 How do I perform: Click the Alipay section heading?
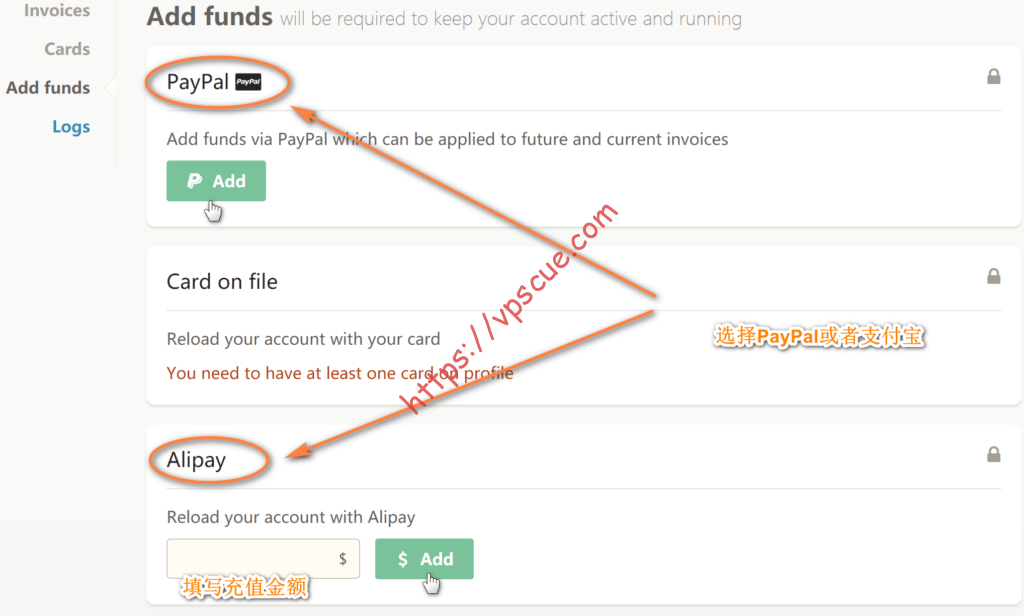pos(196,460)
